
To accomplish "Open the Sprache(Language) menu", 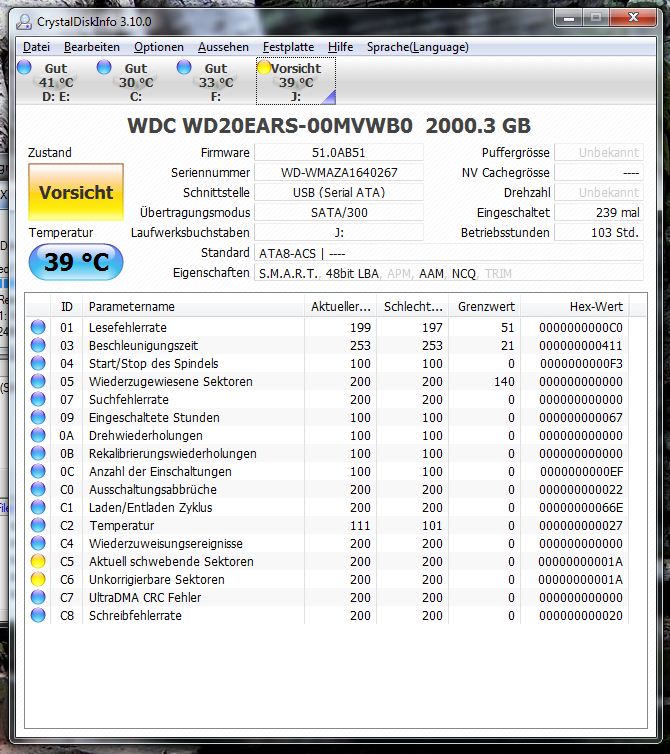I will [x=417, y=47].
